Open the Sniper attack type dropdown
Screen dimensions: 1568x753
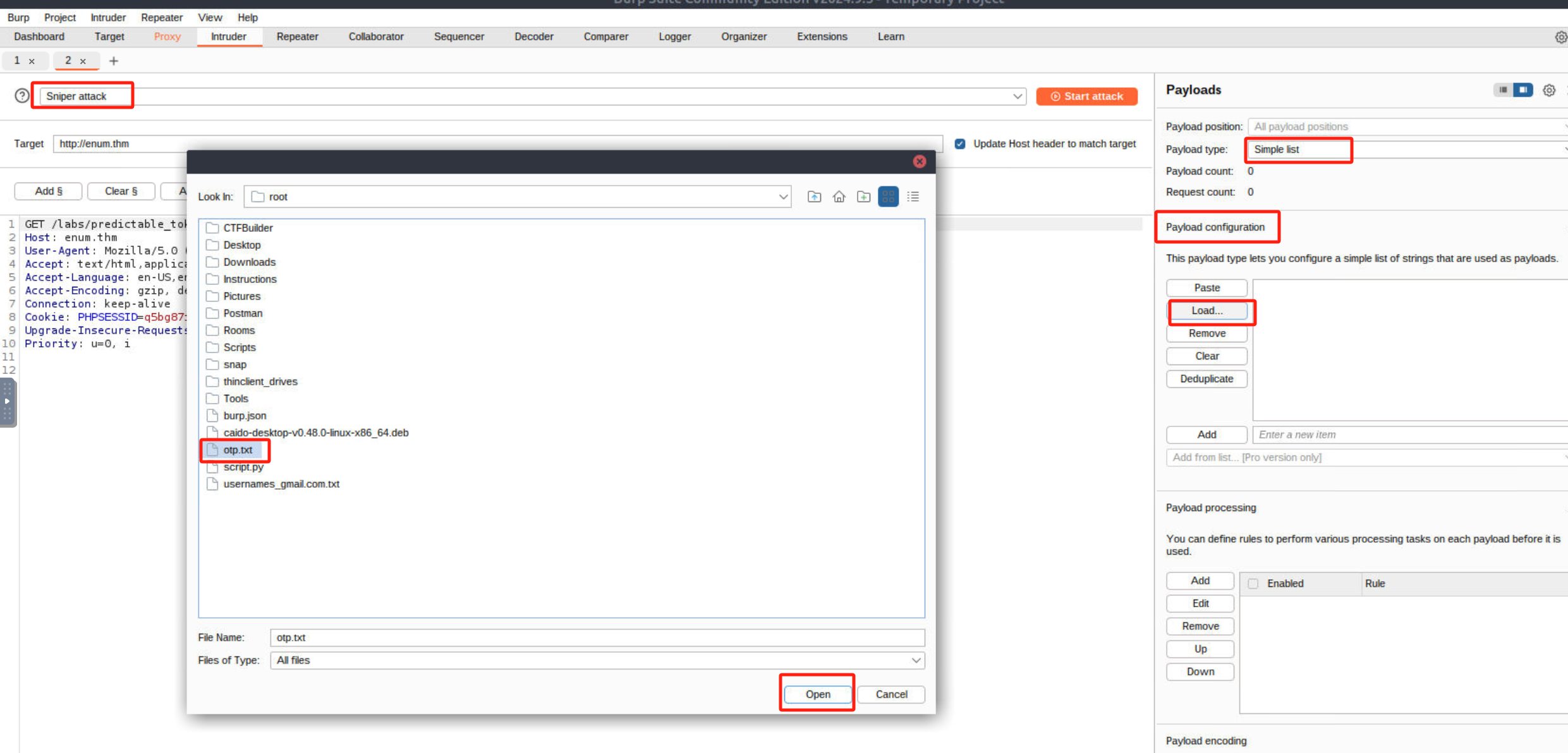coord(1017,96)
